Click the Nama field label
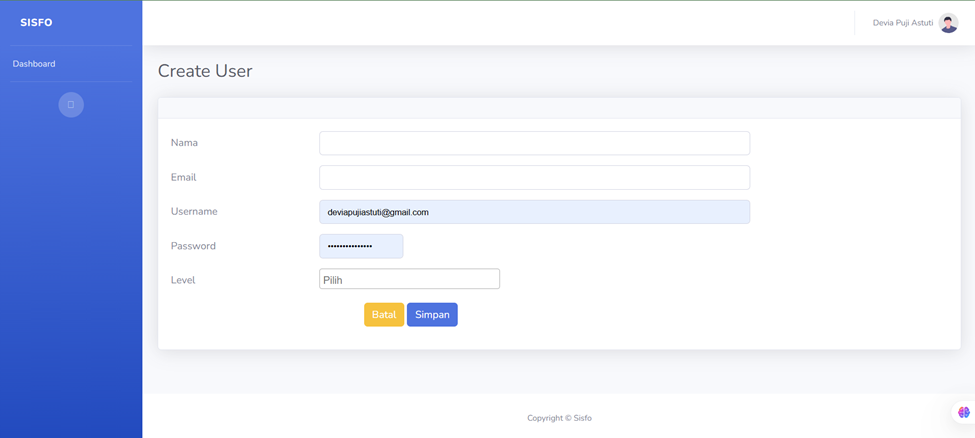975x438 pixels. click(x=184, y=143)
